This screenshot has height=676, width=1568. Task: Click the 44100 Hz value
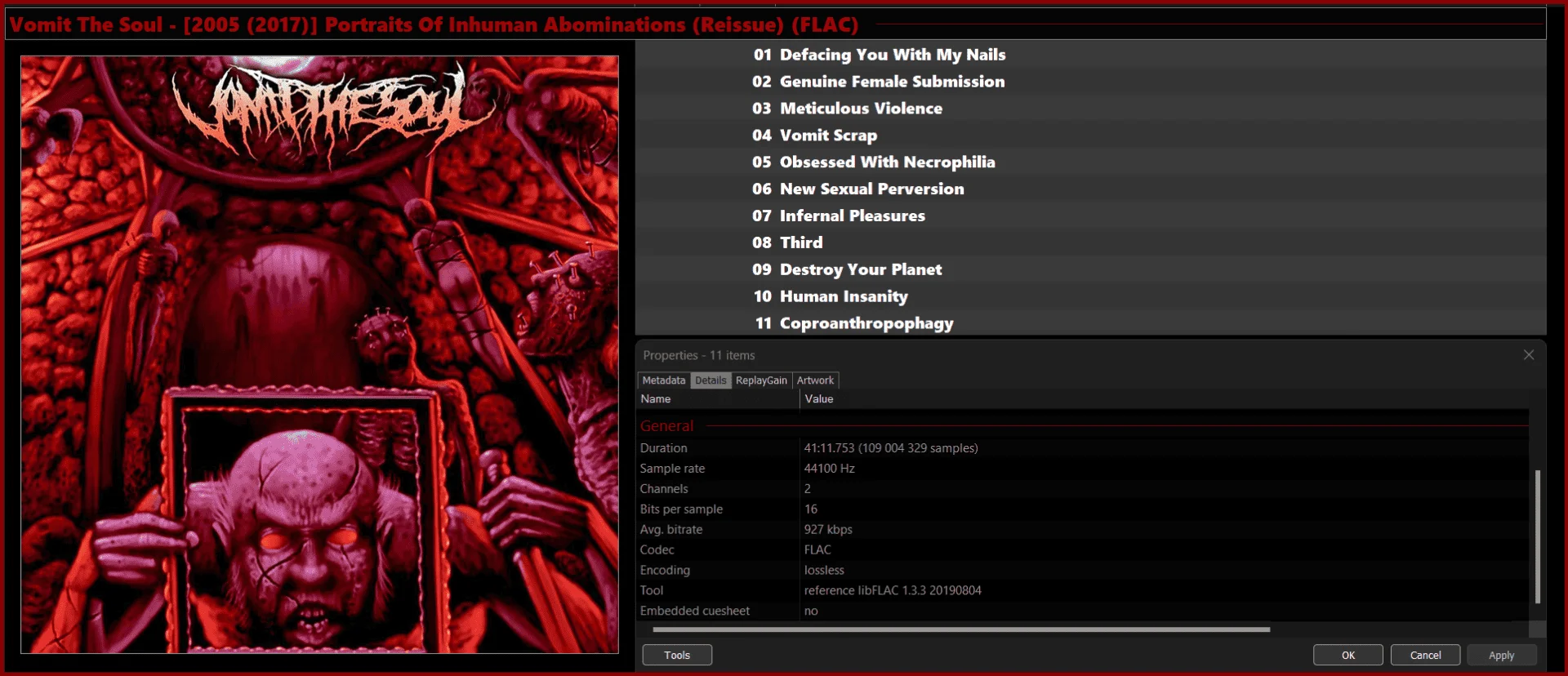(x=829, y=469)
